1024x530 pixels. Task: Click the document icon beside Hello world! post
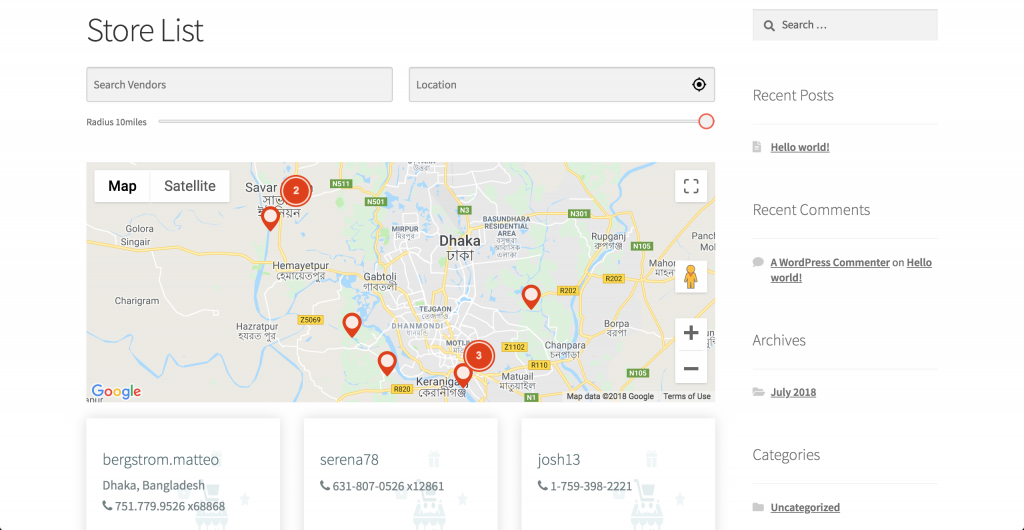click(x=757, y=147)
